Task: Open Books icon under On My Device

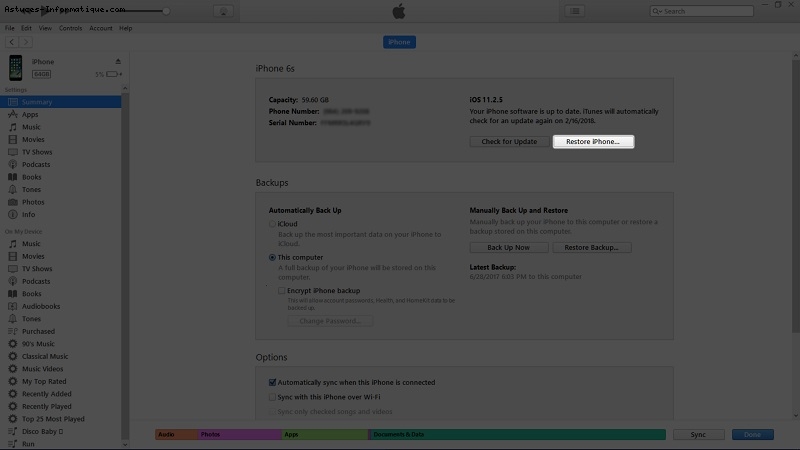Action: tap(13, 293)
